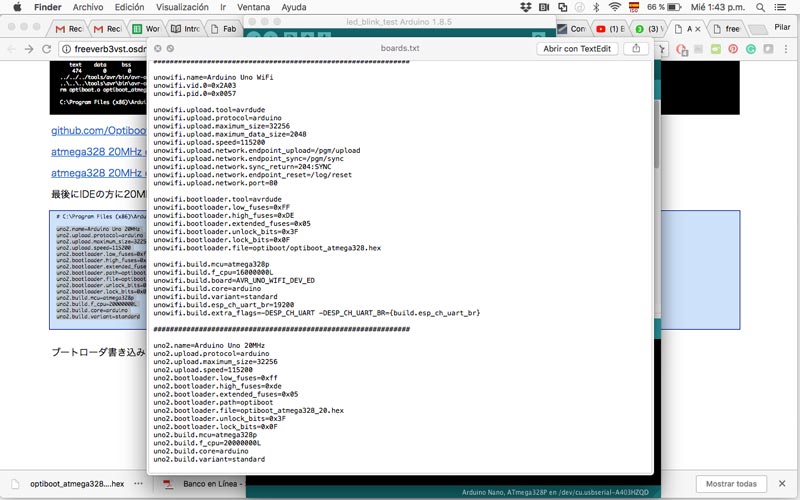Open options for optiboot hex download

click(139, 483)
